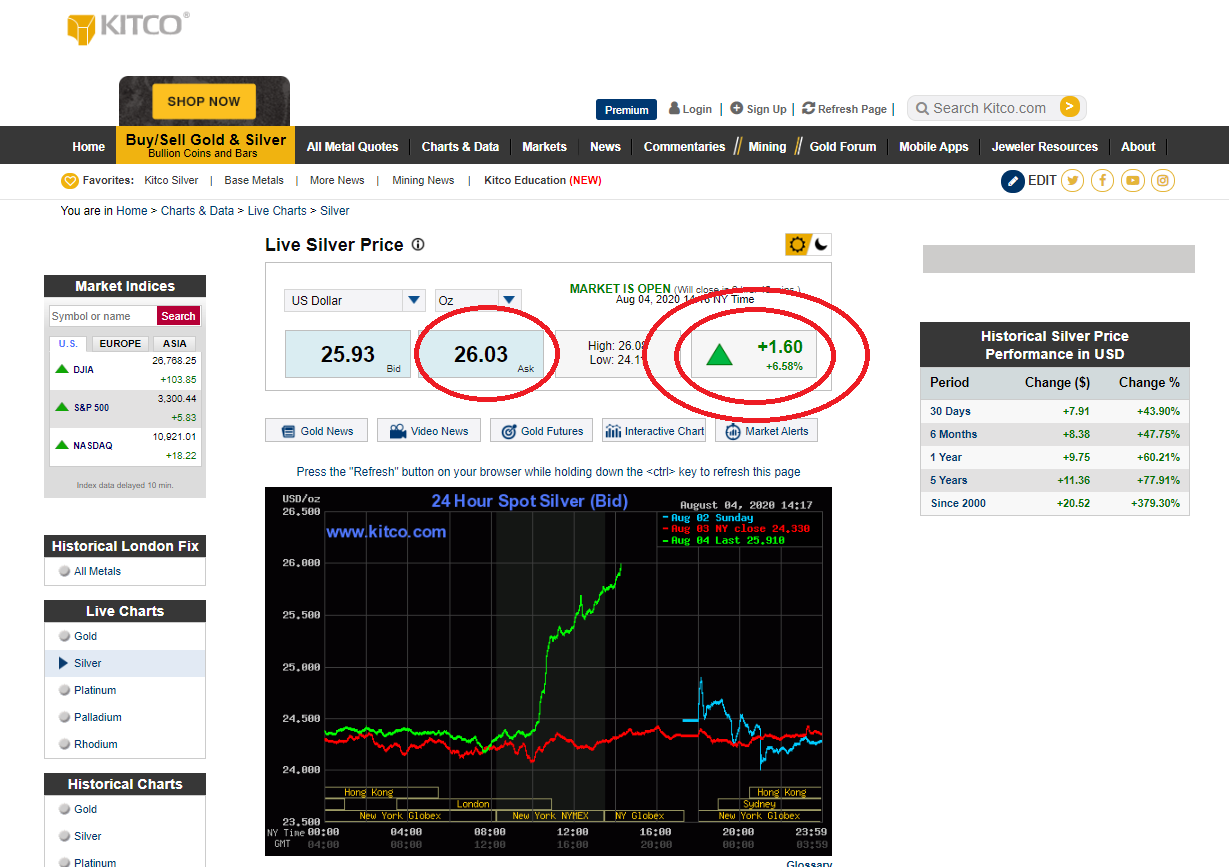Viewport: 1229px width, 867px height.
Task: Click Live Charts breadcrumb link
Action: [x=277, y=211]
